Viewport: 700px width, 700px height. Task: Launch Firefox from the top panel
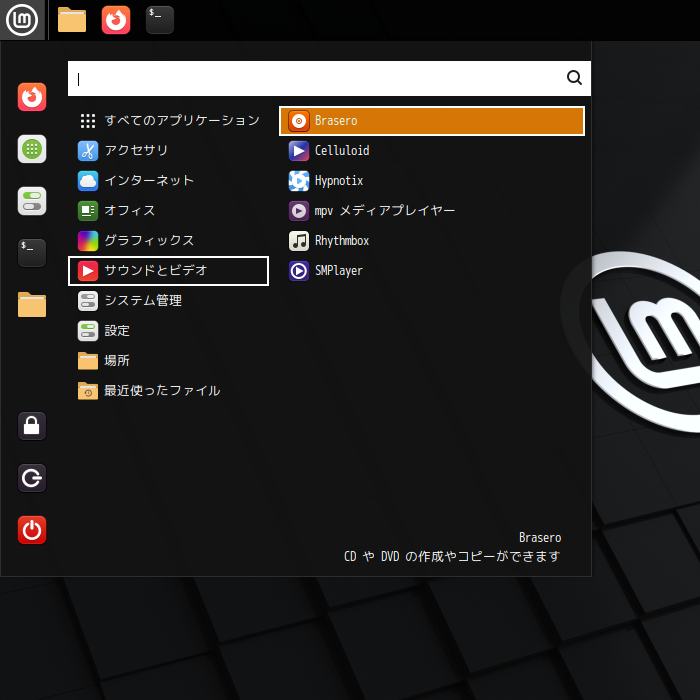click(x=116, y=20)
